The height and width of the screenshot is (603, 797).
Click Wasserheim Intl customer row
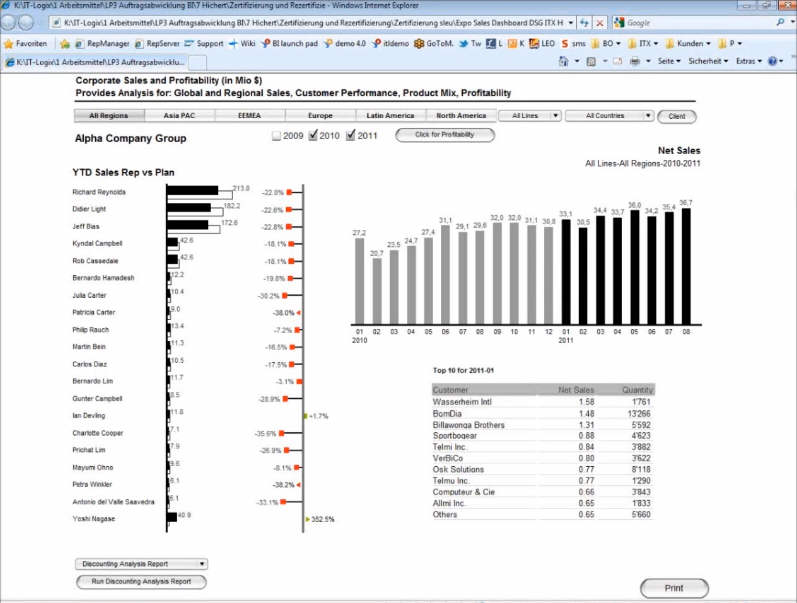543,402
